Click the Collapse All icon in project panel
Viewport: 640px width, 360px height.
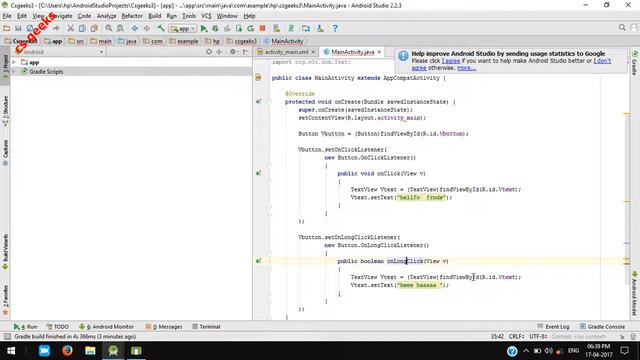(x=219, y=52)
